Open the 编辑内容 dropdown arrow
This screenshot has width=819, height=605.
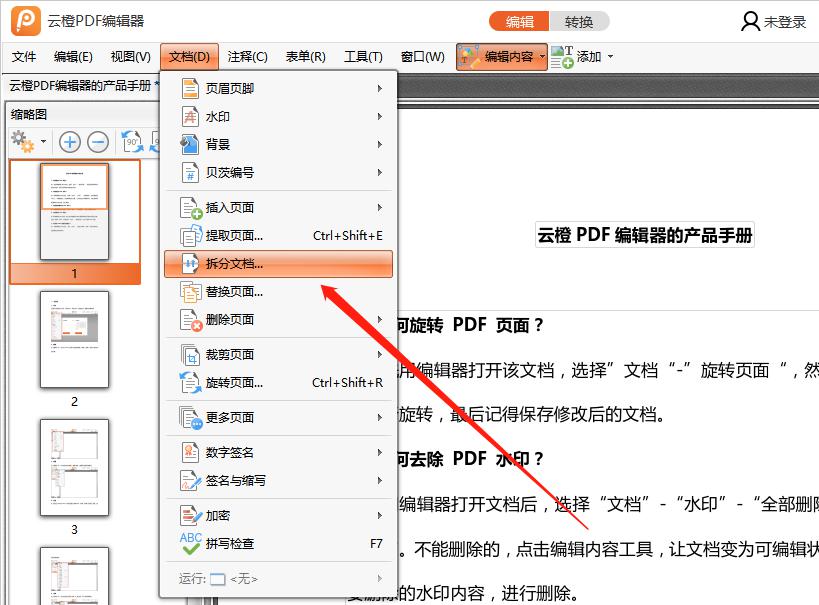point(542,56)
